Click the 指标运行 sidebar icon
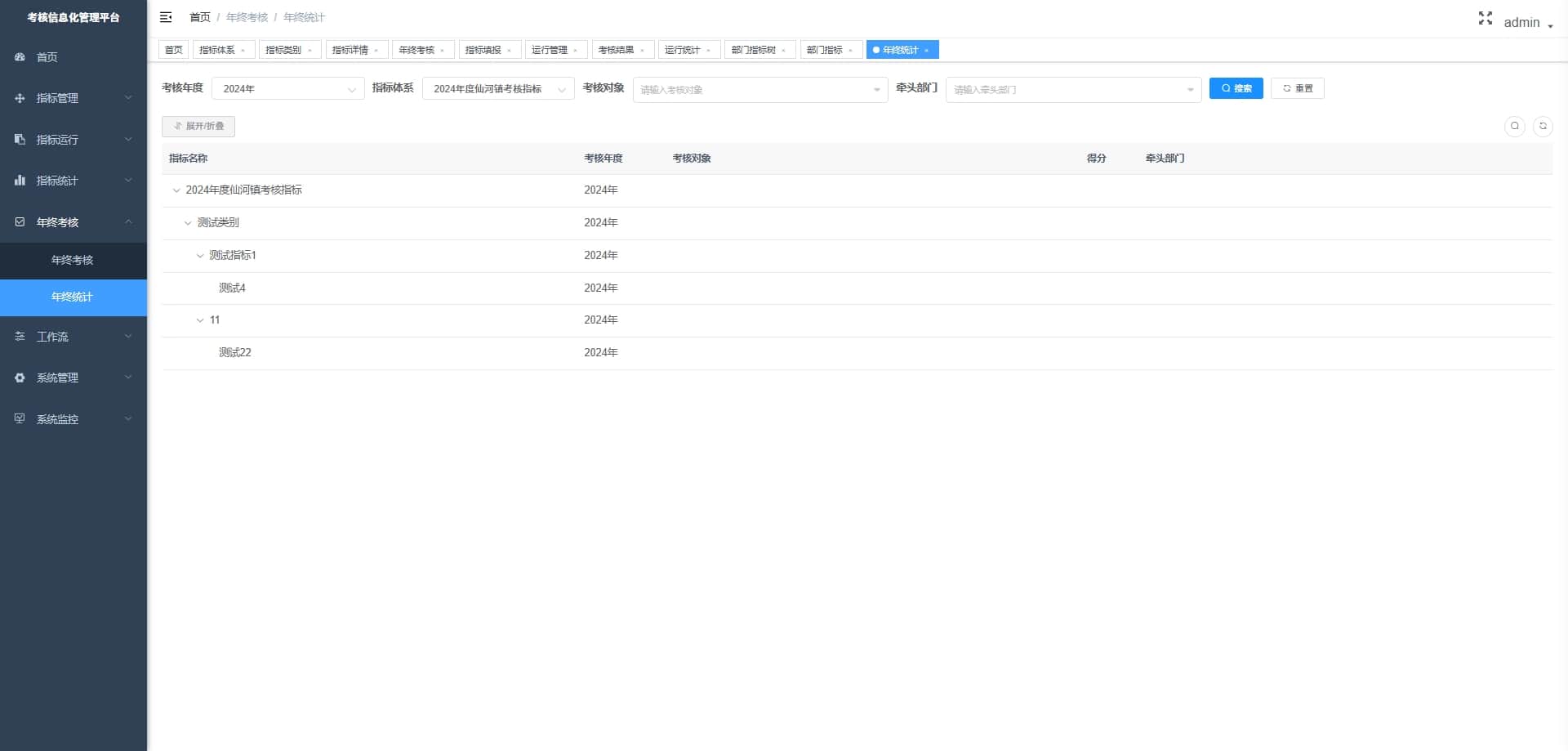 click(x=20, y=140)
